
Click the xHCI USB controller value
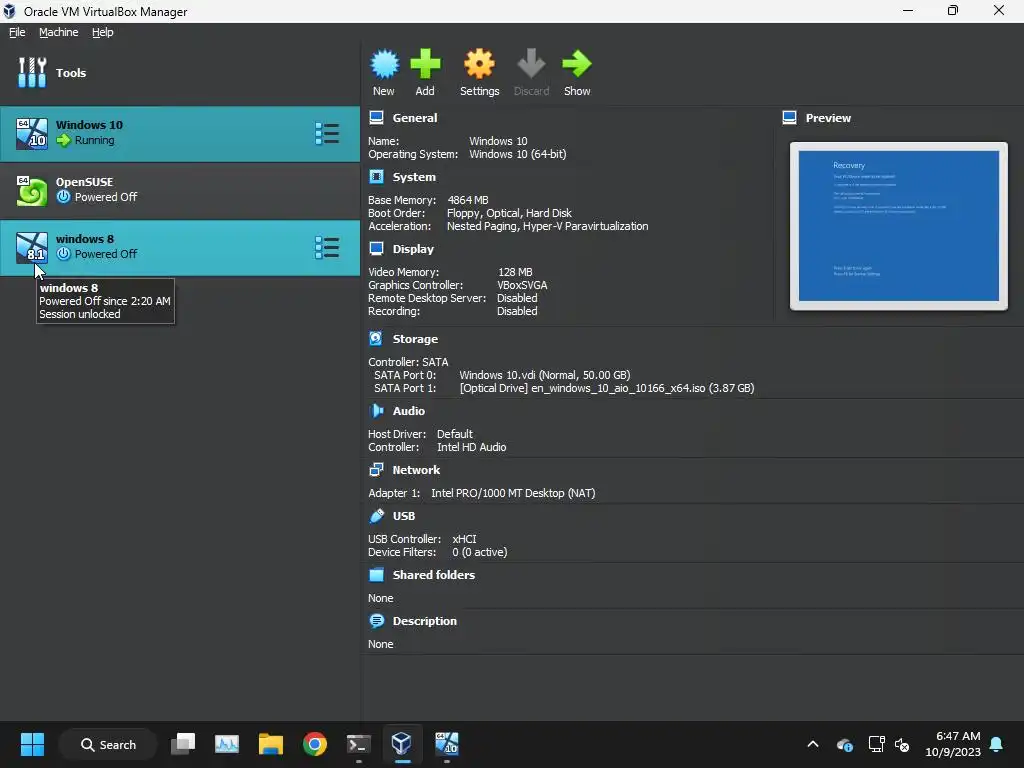tap(464, 539)
